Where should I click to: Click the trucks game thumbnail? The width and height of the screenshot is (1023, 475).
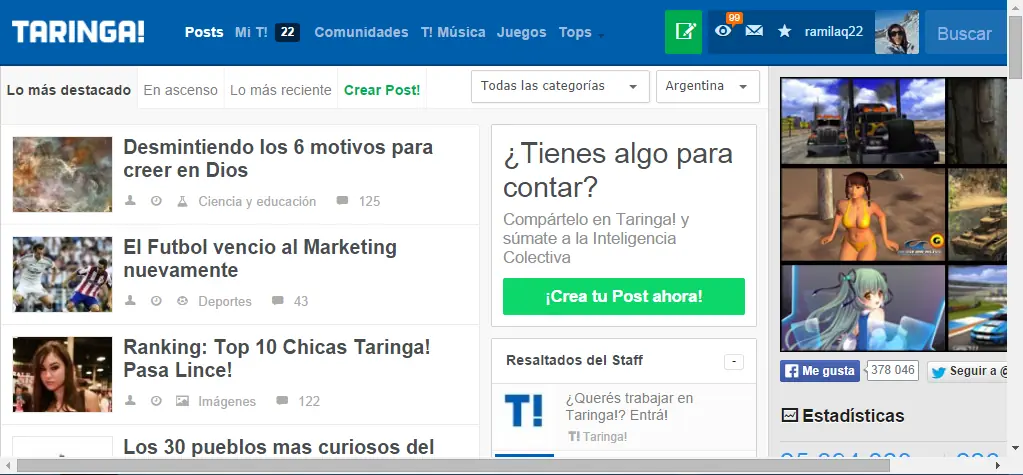pos(863,121)
